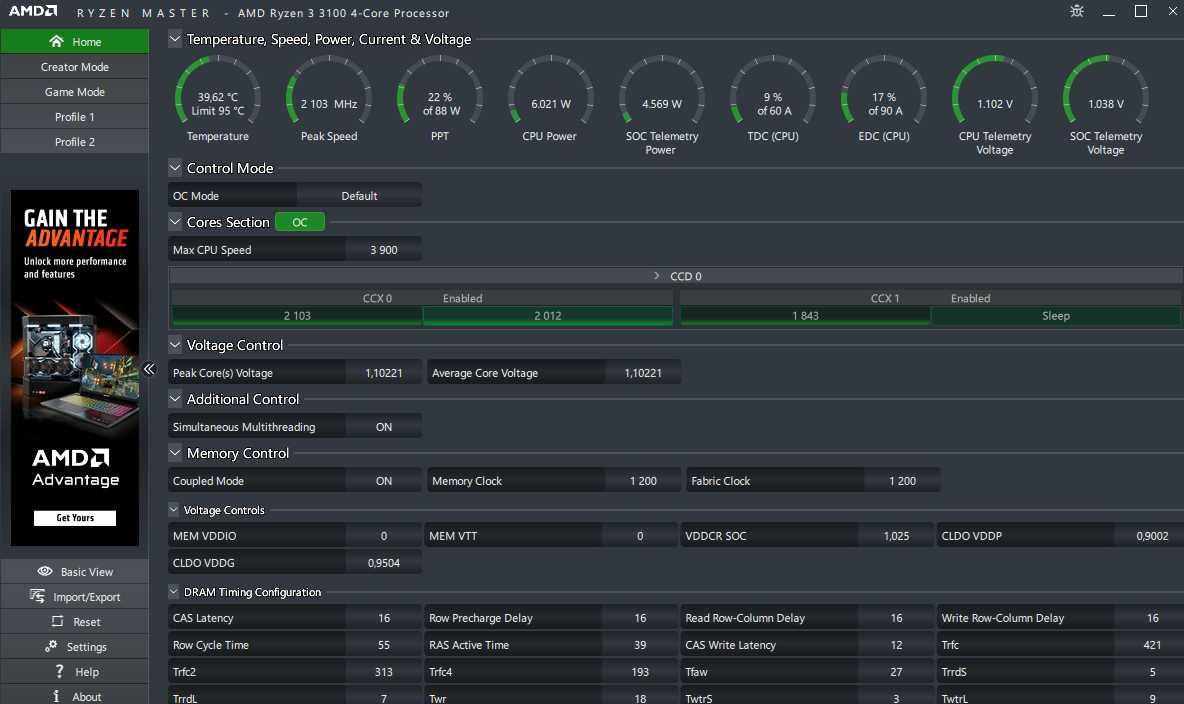Click the VDDCR SOC value 1,025
1184x704 pixels.
coord(896,536)
